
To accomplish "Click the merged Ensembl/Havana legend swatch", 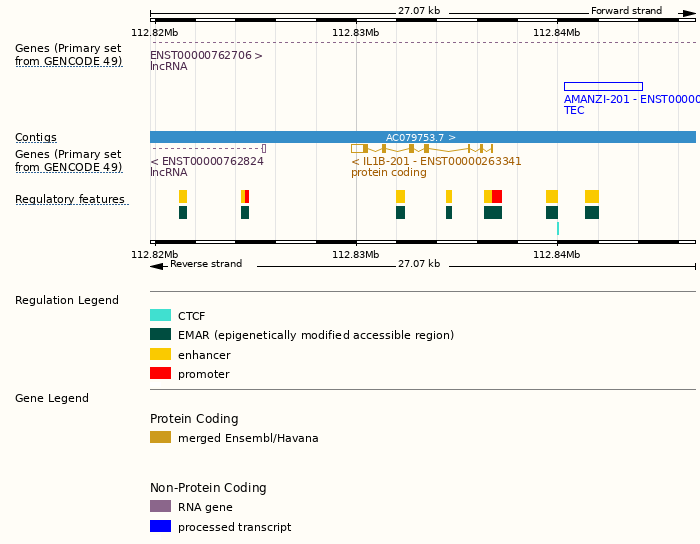I will tap(160, 438).
